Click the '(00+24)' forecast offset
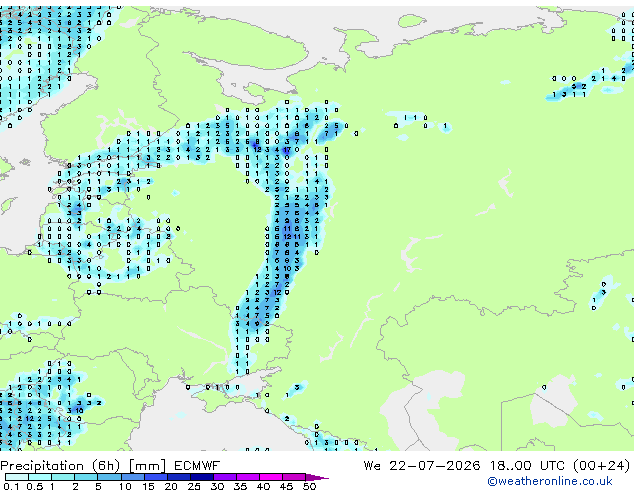 (602, 466)
